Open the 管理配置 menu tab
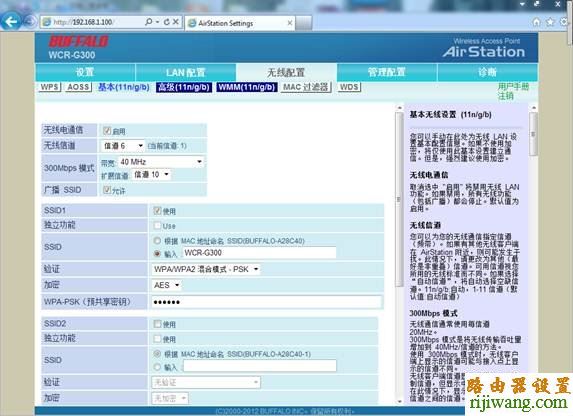 (x=387, y=72)
